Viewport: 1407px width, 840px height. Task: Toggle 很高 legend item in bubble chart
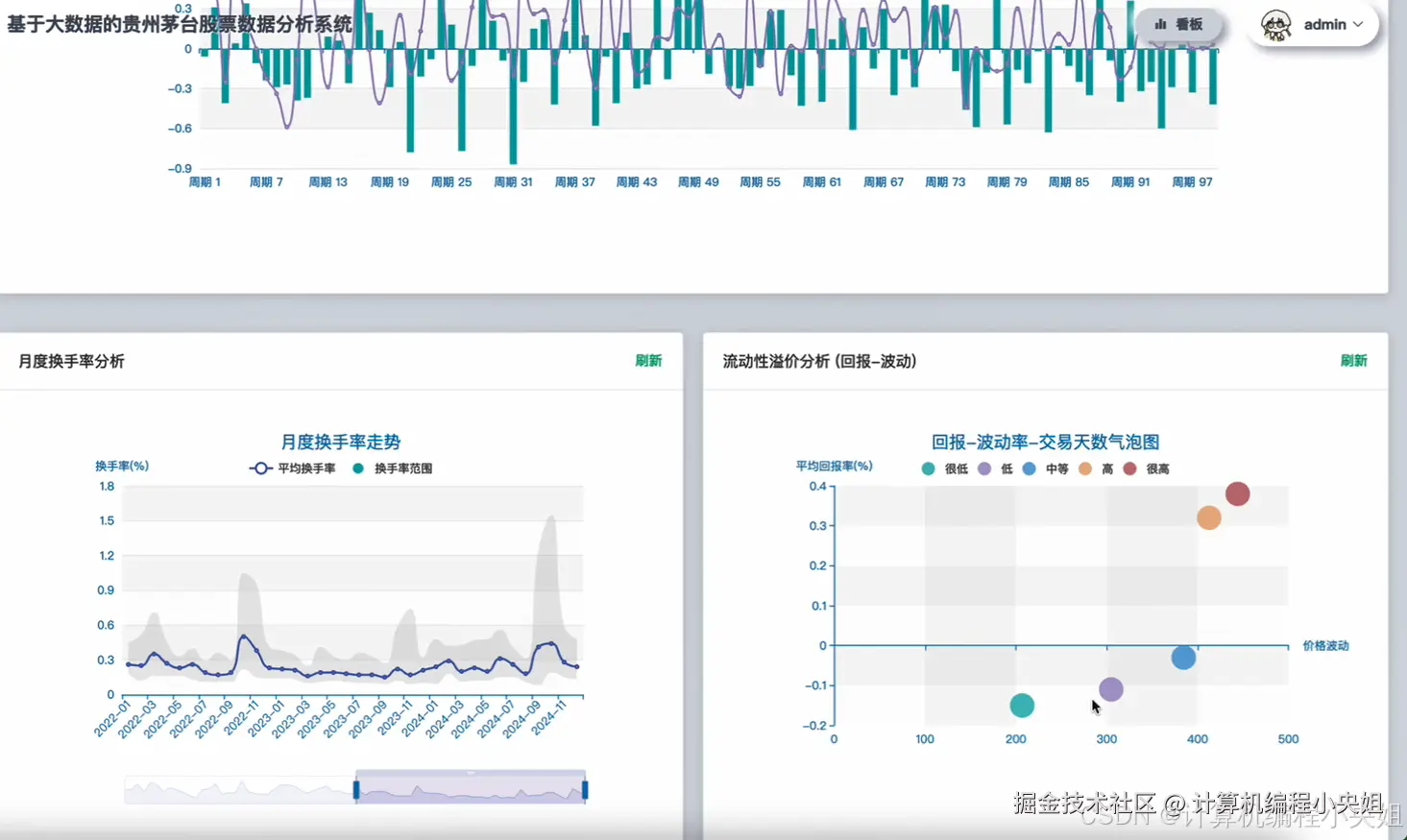pyautogui.click(x=1146, y=468)
